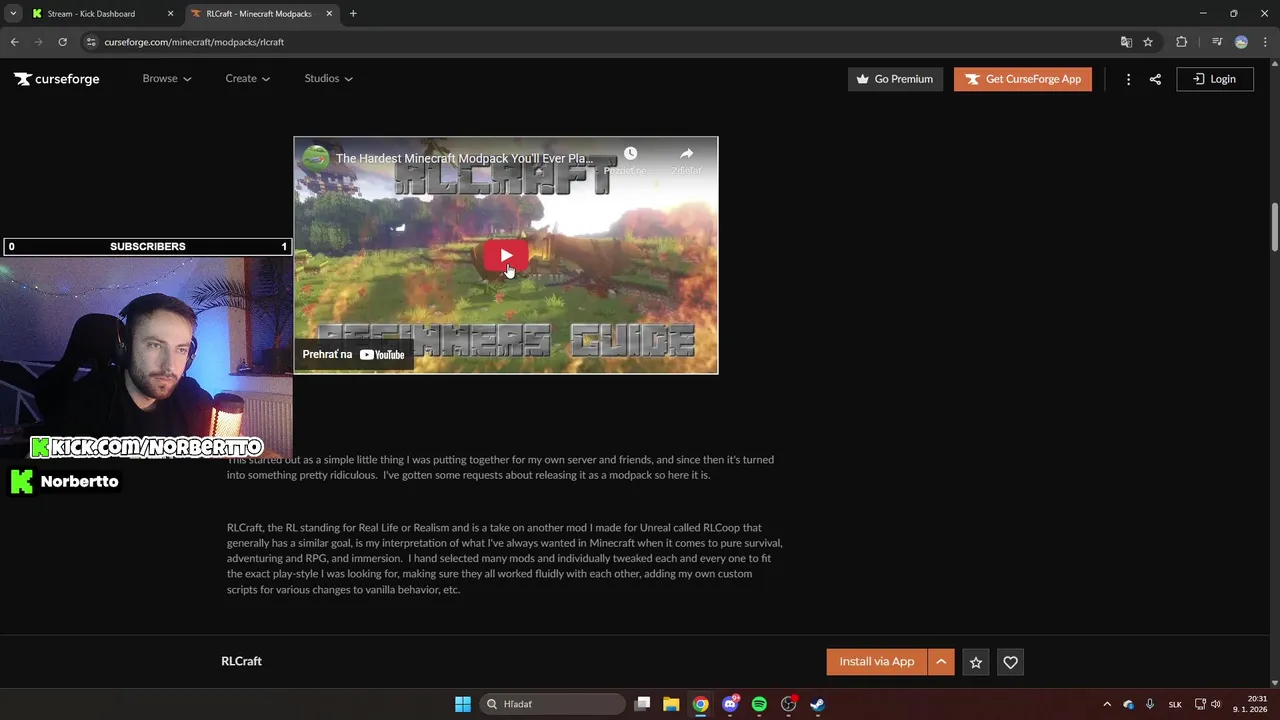Open the Chrome three-dot menu
The width and height of the screenshot is (1280, 720).
click(1264, 42)
